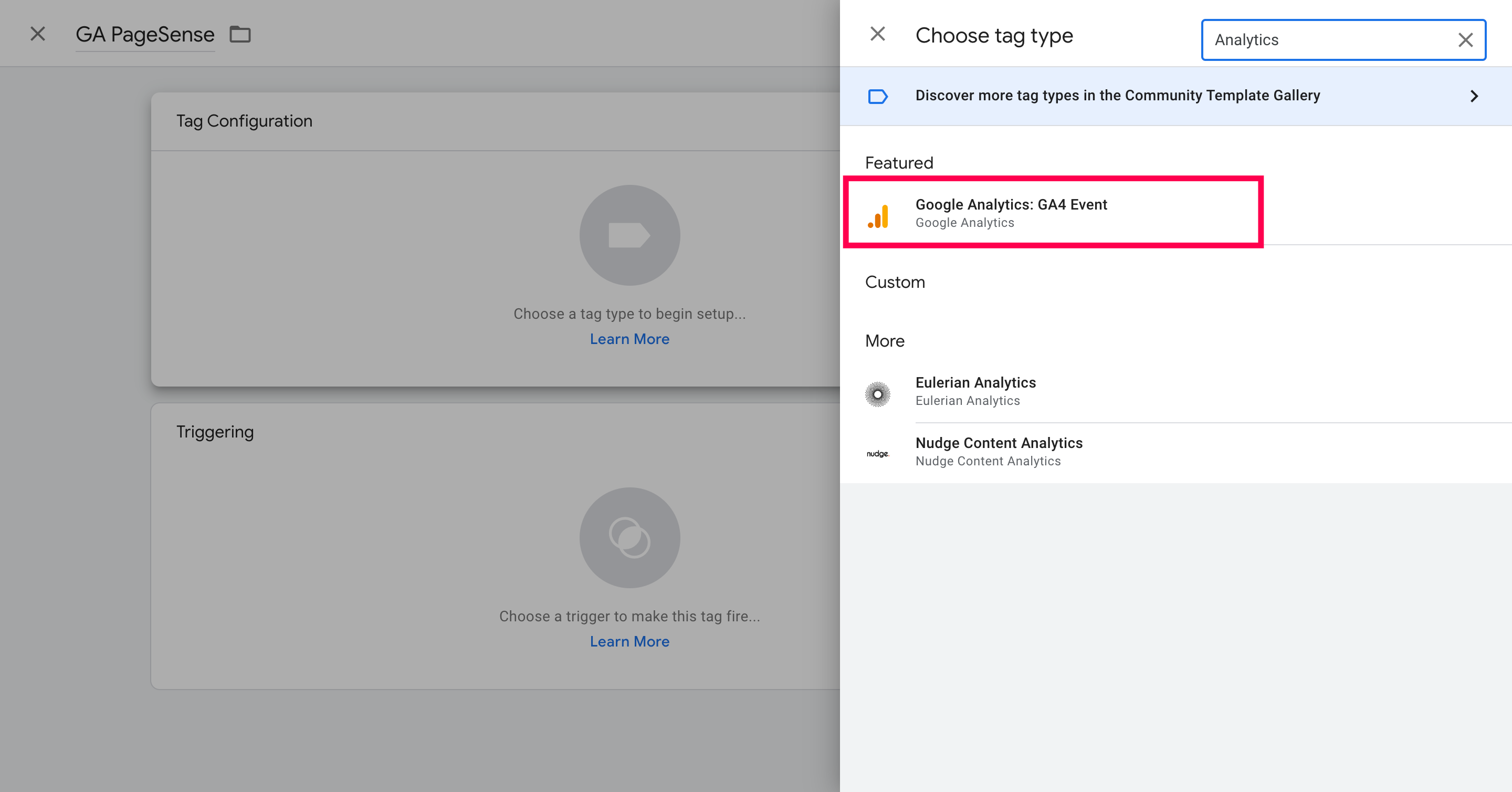Expand Community Template Gallery chevron arrow
Screen dimensions: 1512x792
1474,96
